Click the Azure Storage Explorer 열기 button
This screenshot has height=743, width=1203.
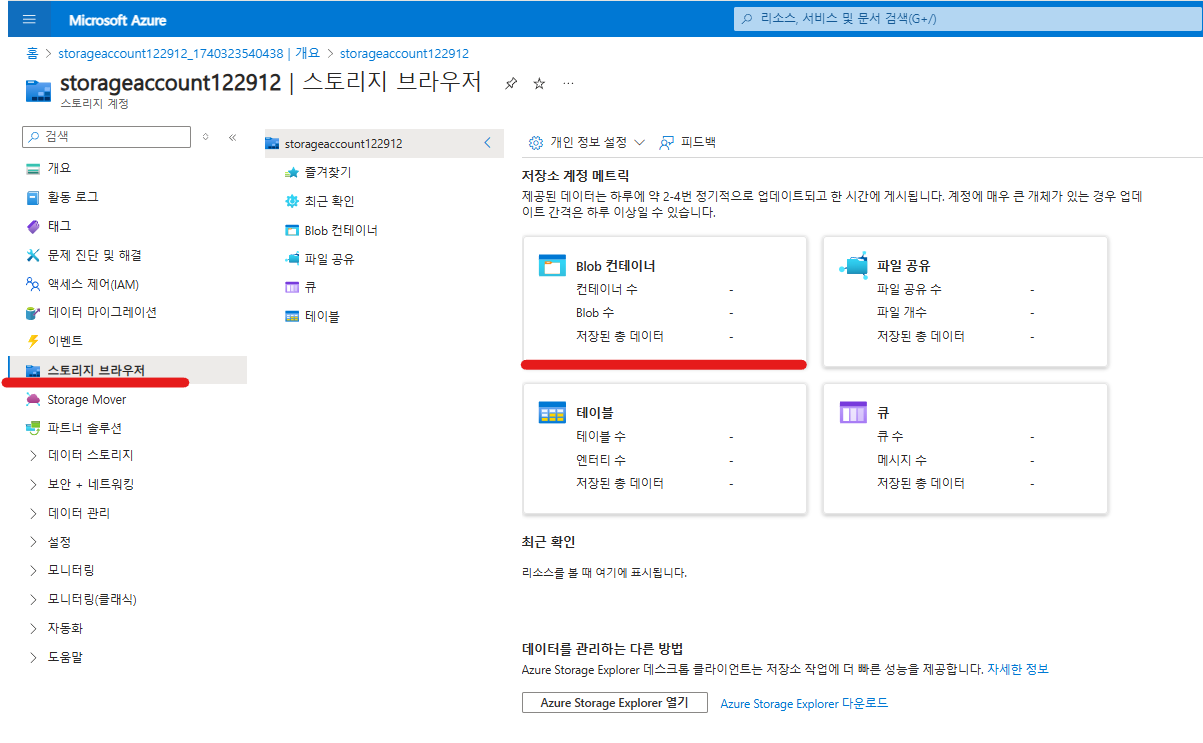pyautogui.click(x=614, y=703)
